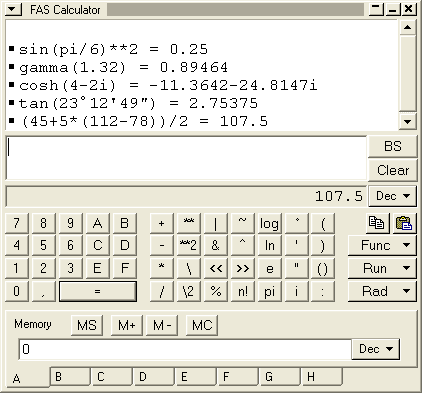Click the square **2 key

point(189,246)
